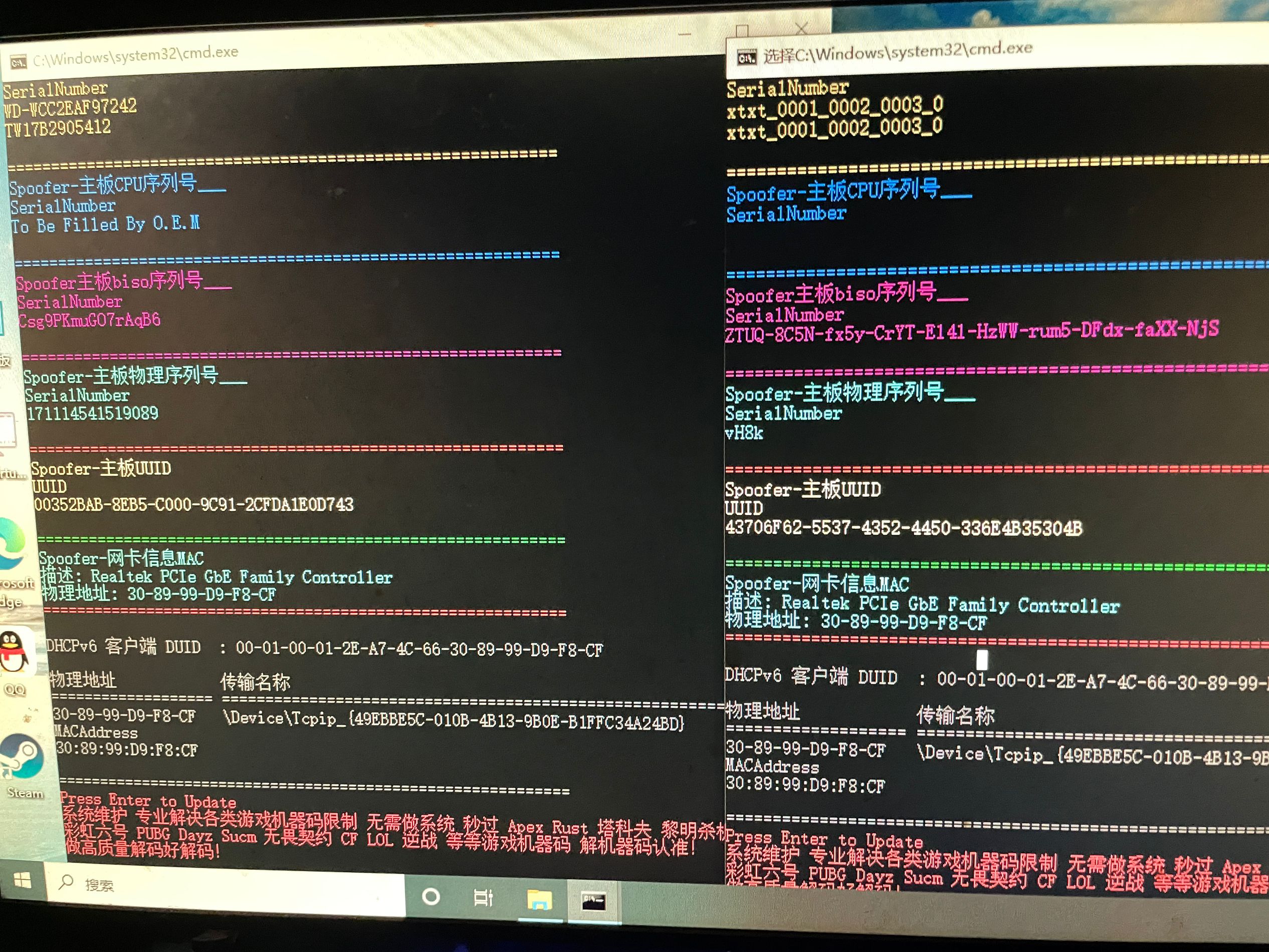The image size is (1269, 952).
Task: Click right window UUID 43706F62 line
Action: tap(904, 528)
